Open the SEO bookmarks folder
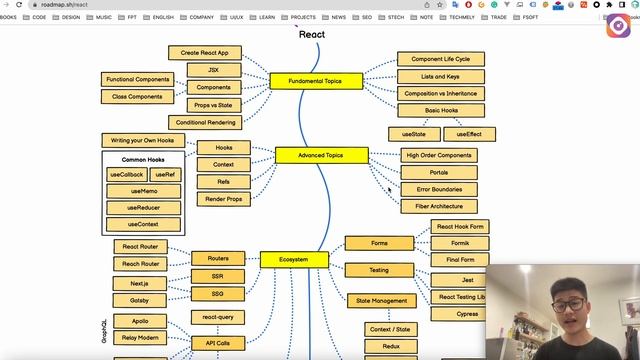This screenshot has width=640, height=360. click(362, 18)
